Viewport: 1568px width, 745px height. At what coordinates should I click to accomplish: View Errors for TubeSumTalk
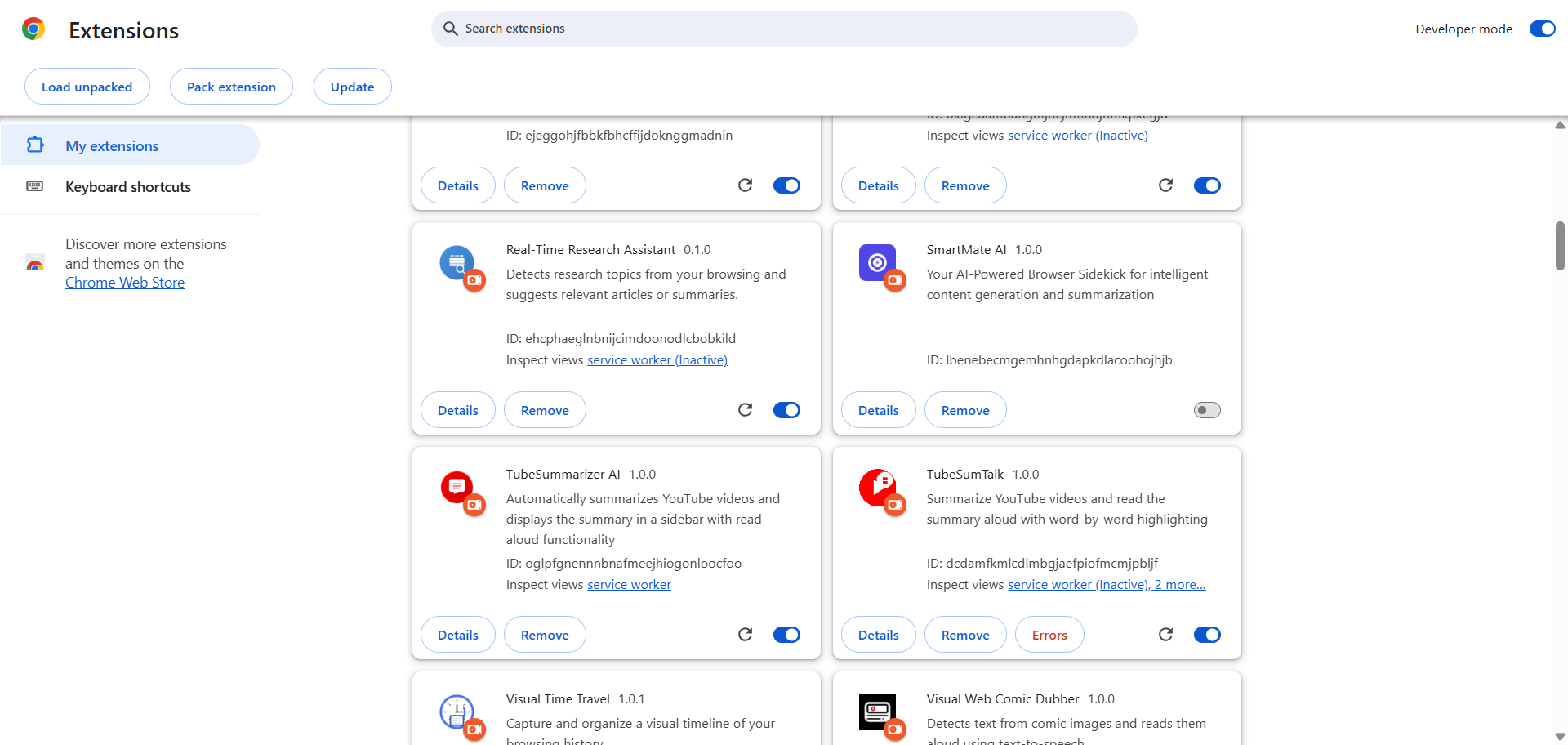(x=1049, y=635)
